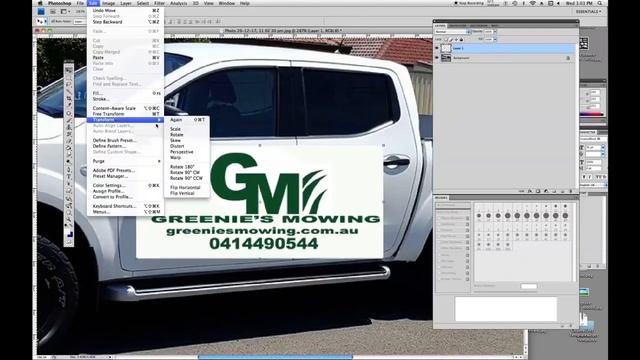Enable Noise checkbox in Brushes panel

[x=439, y=255]
